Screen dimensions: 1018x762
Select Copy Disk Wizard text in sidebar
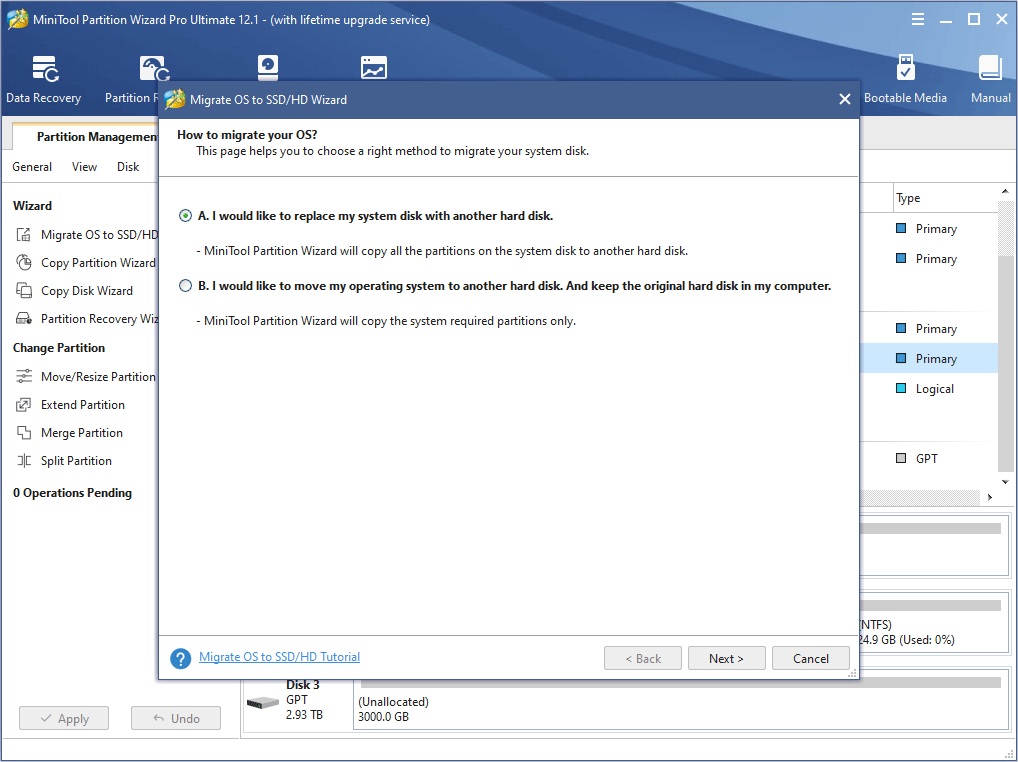point(87,291)
